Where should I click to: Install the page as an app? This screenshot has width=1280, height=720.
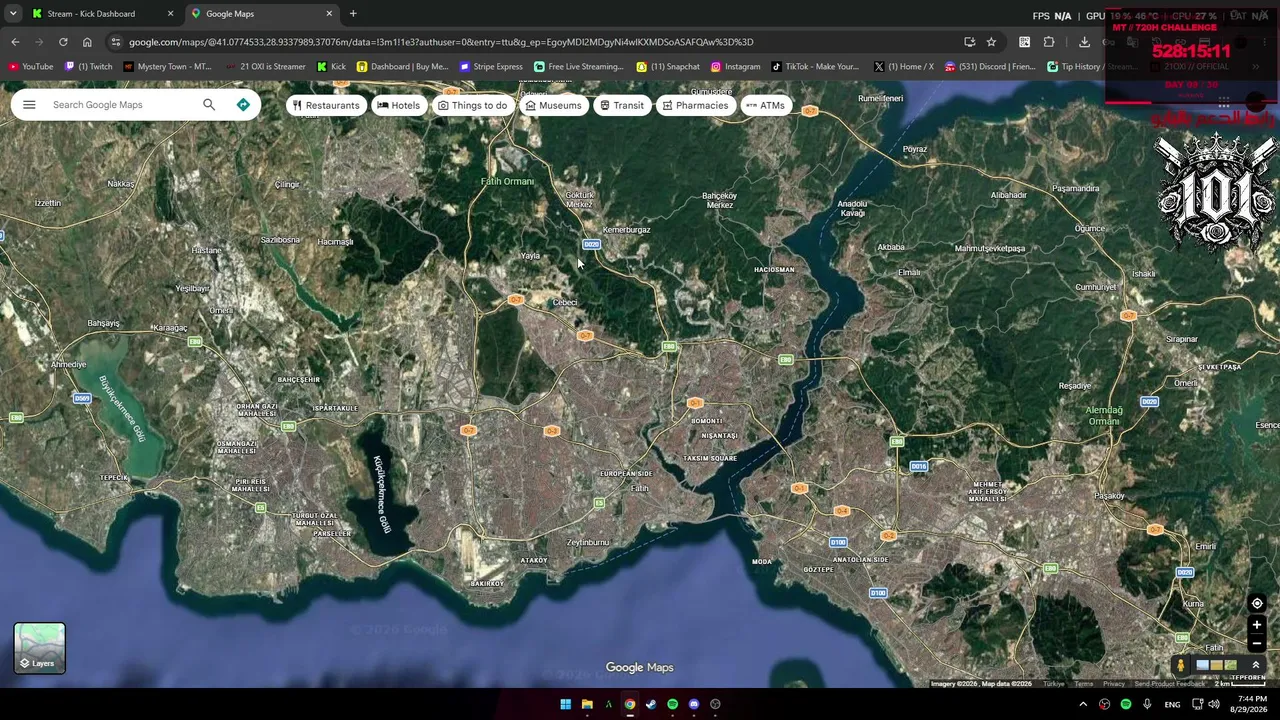pyautogui.click(x=969, y=42)
